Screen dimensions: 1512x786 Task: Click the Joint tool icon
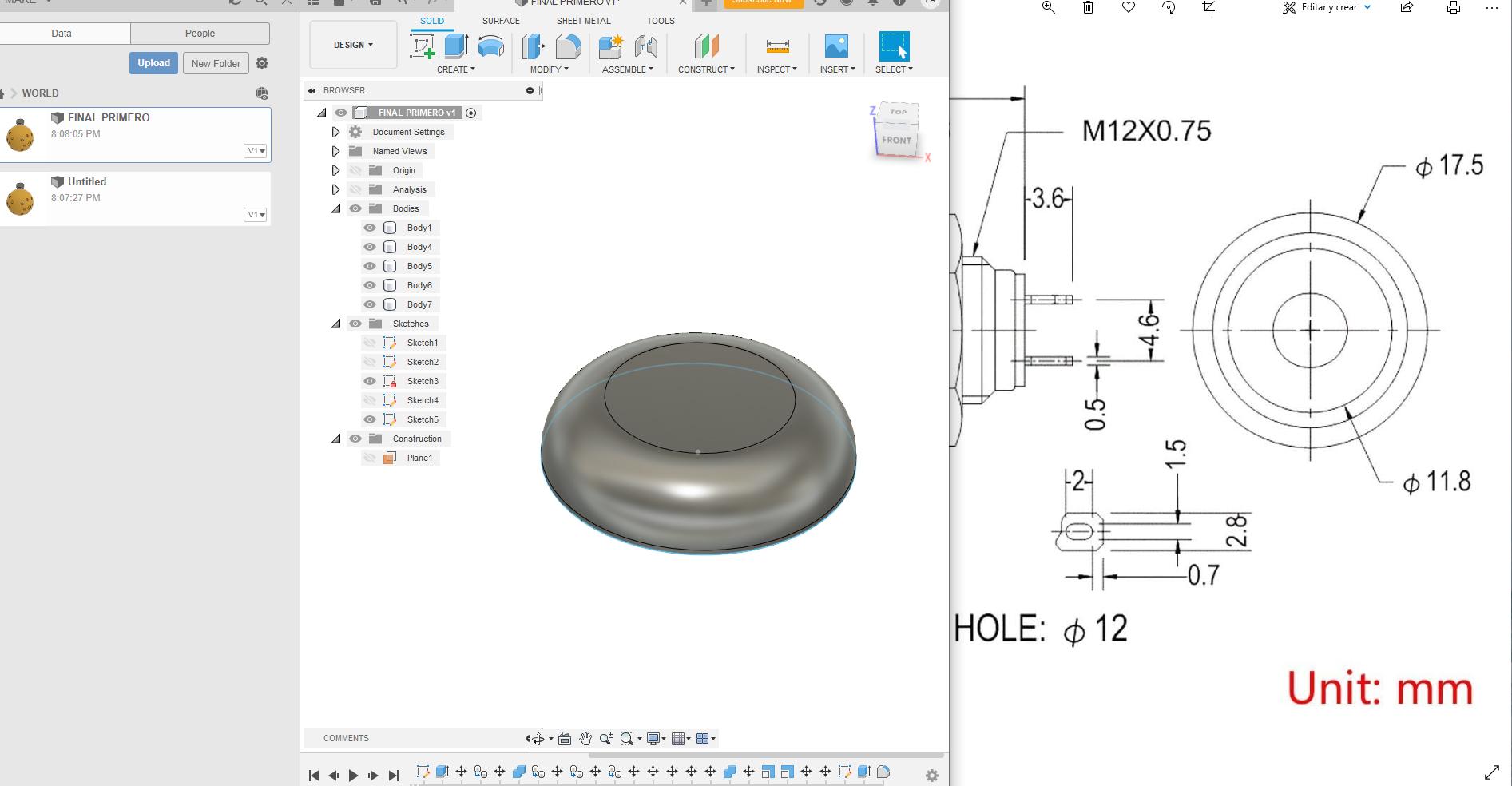pyautogui.click(x=645, y=46)
